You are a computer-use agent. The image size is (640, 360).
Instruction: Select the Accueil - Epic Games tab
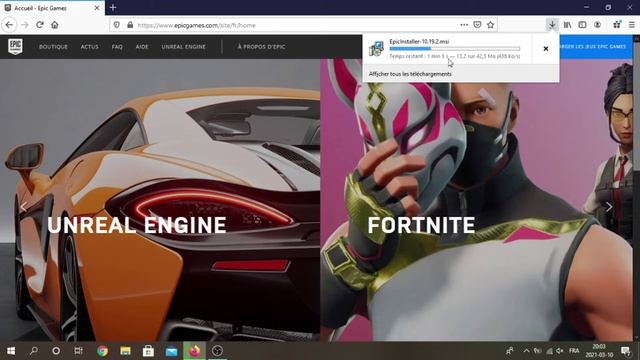click(52, 8)
